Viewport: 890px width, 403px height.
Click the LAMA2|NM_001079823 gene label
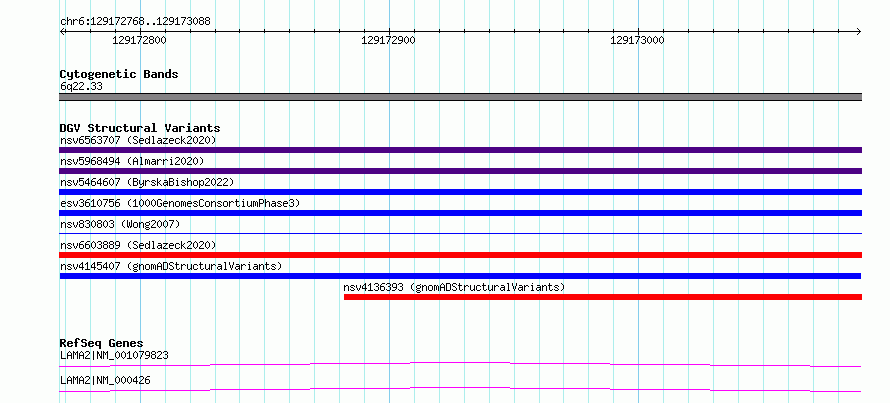114,355
